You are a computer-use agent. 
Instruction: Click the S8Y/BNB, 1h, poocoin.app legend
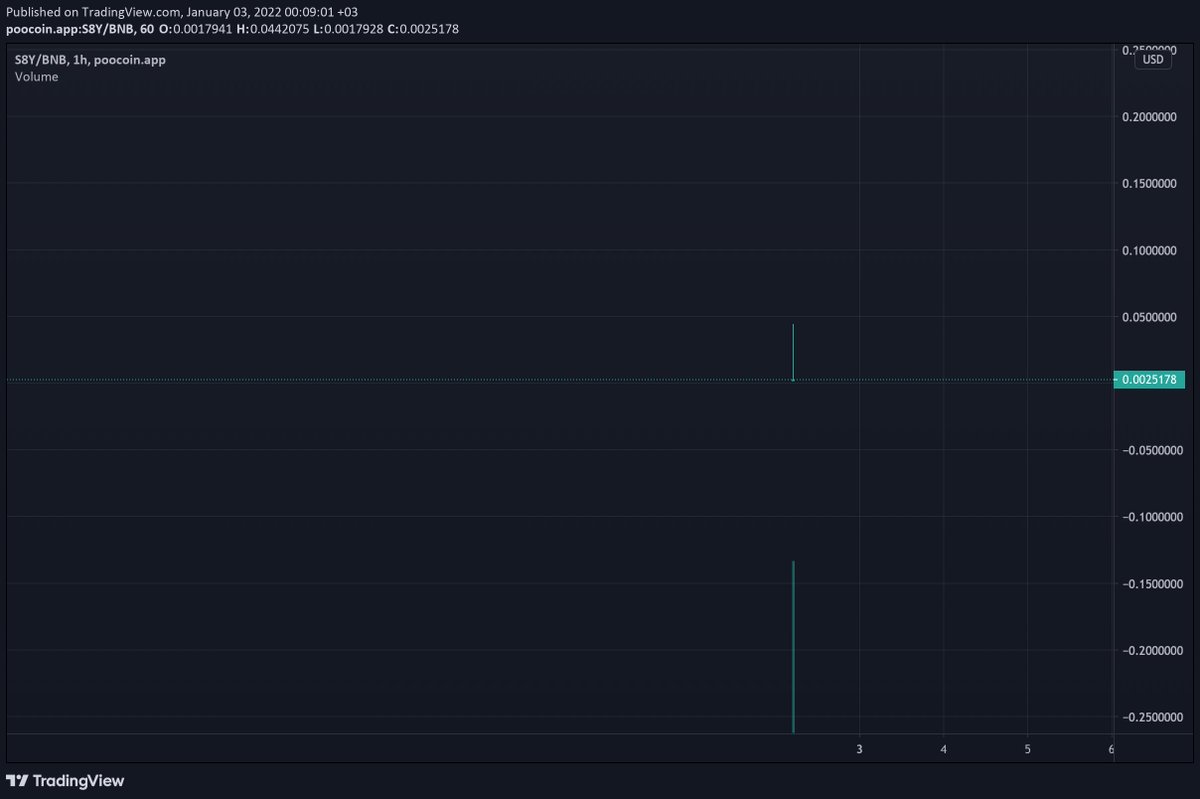(90, 60)
